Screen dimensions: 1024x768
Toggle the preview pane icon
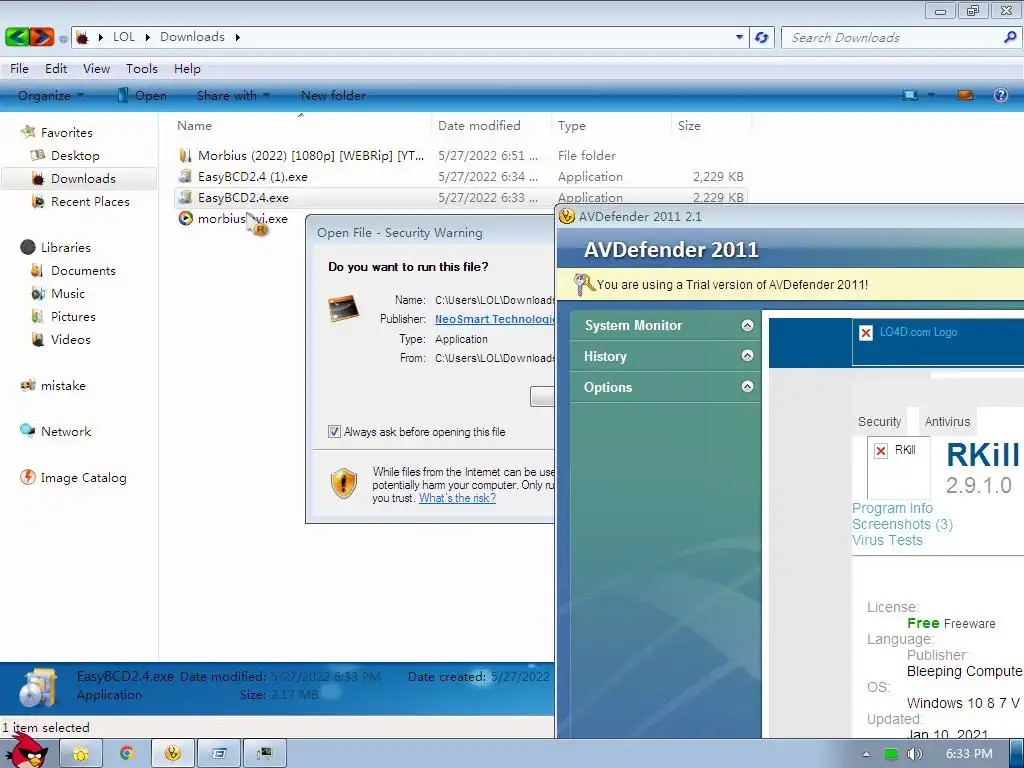(965, 95)
